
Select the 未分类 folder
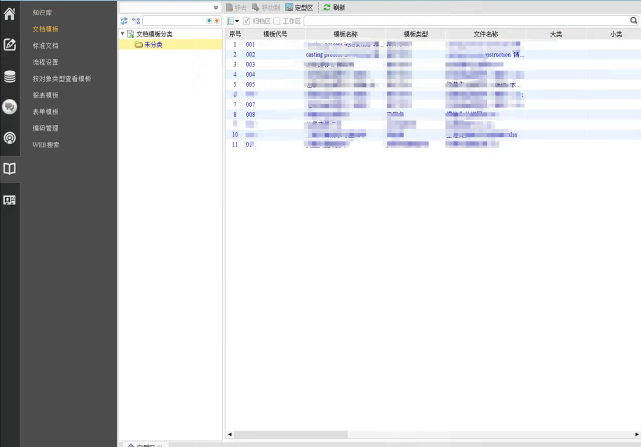(153, 45)
